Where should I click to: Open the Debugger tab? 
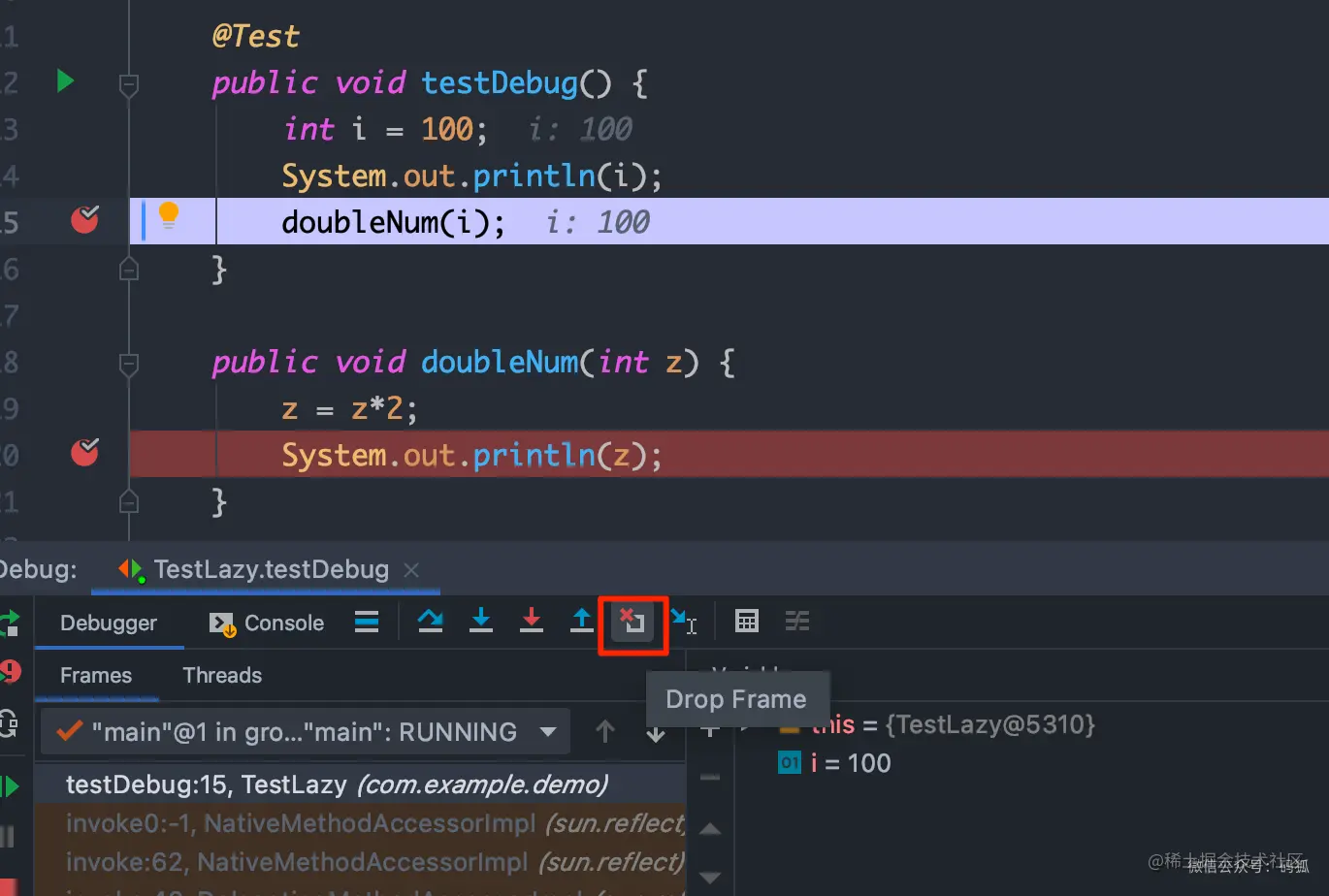tap(109, 623)
